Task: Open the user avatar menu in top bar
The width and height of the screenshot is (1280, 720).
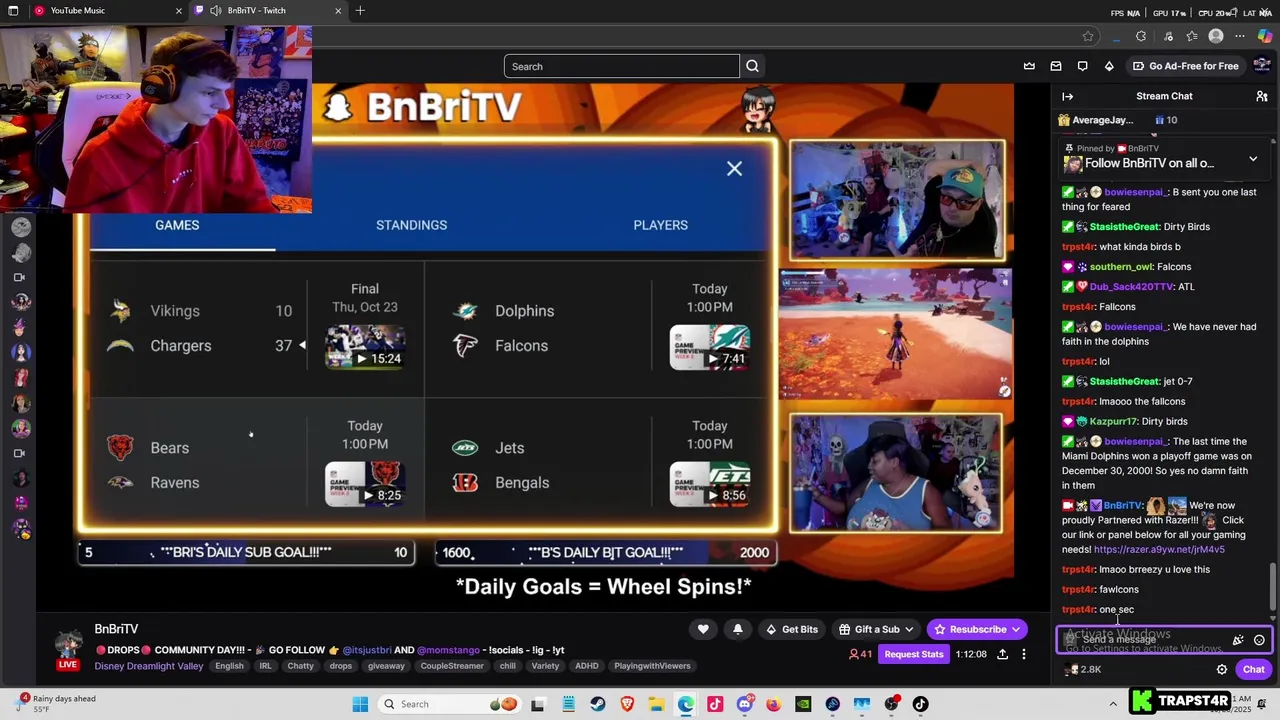Action: point(1261,66)
